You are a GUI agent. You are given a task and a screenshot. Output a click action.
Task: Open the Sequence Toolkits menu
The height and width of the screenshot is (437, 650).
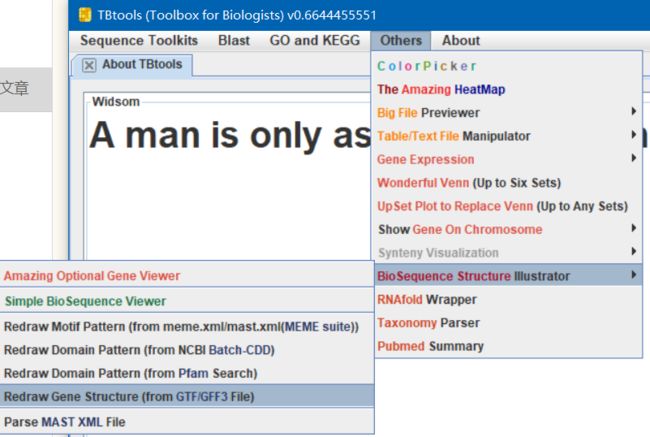coord(139,41)
